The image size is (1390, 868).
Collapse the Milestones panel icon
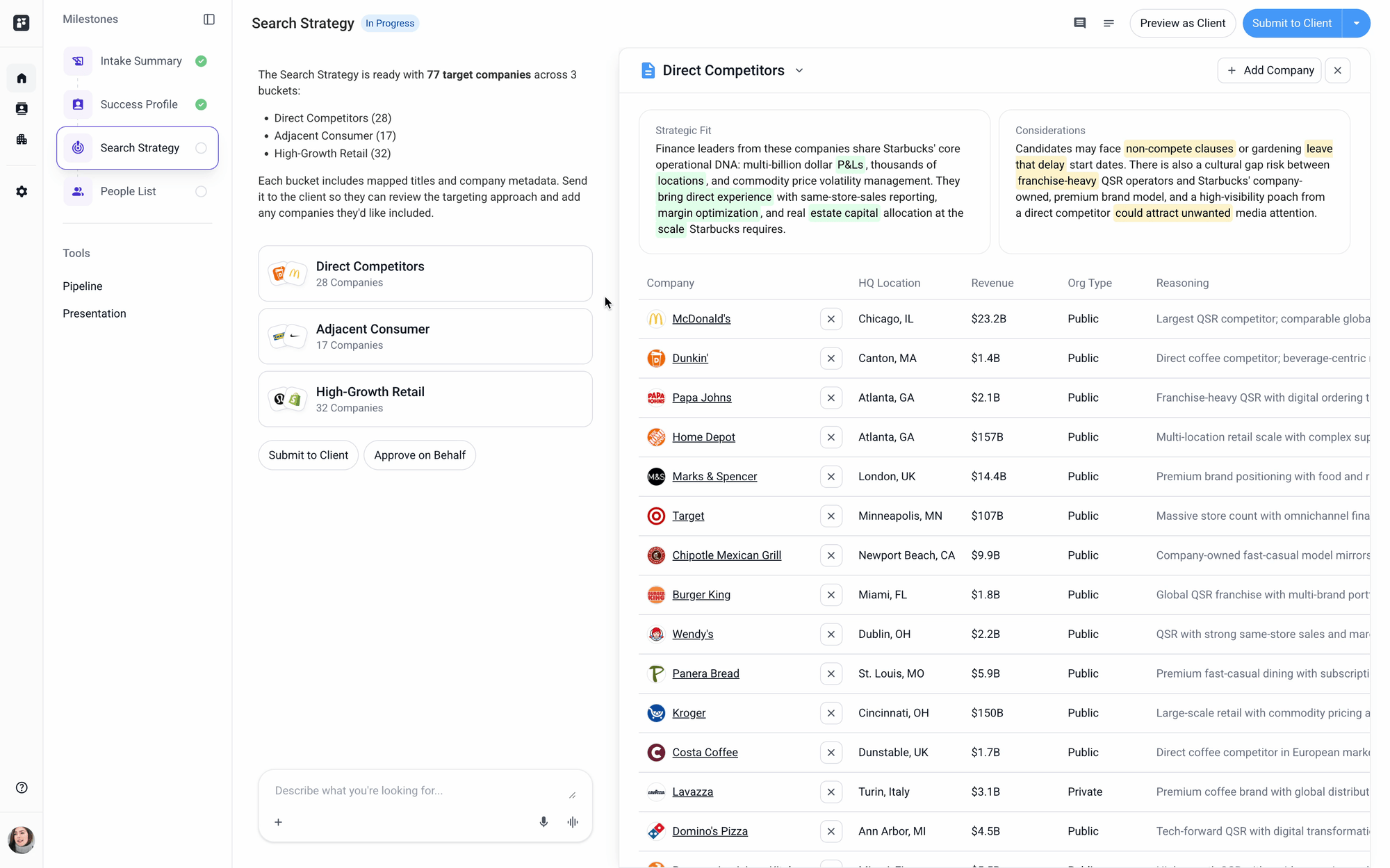[x=208, y=19]
